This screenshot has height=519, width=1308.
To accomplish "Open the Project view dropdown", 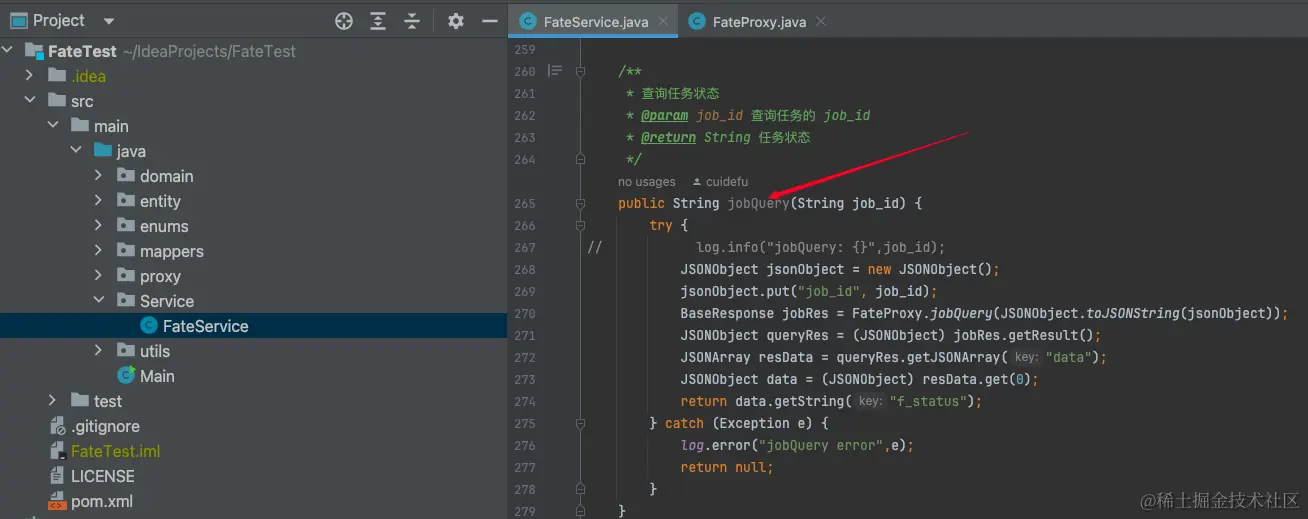I will point(109,21).
